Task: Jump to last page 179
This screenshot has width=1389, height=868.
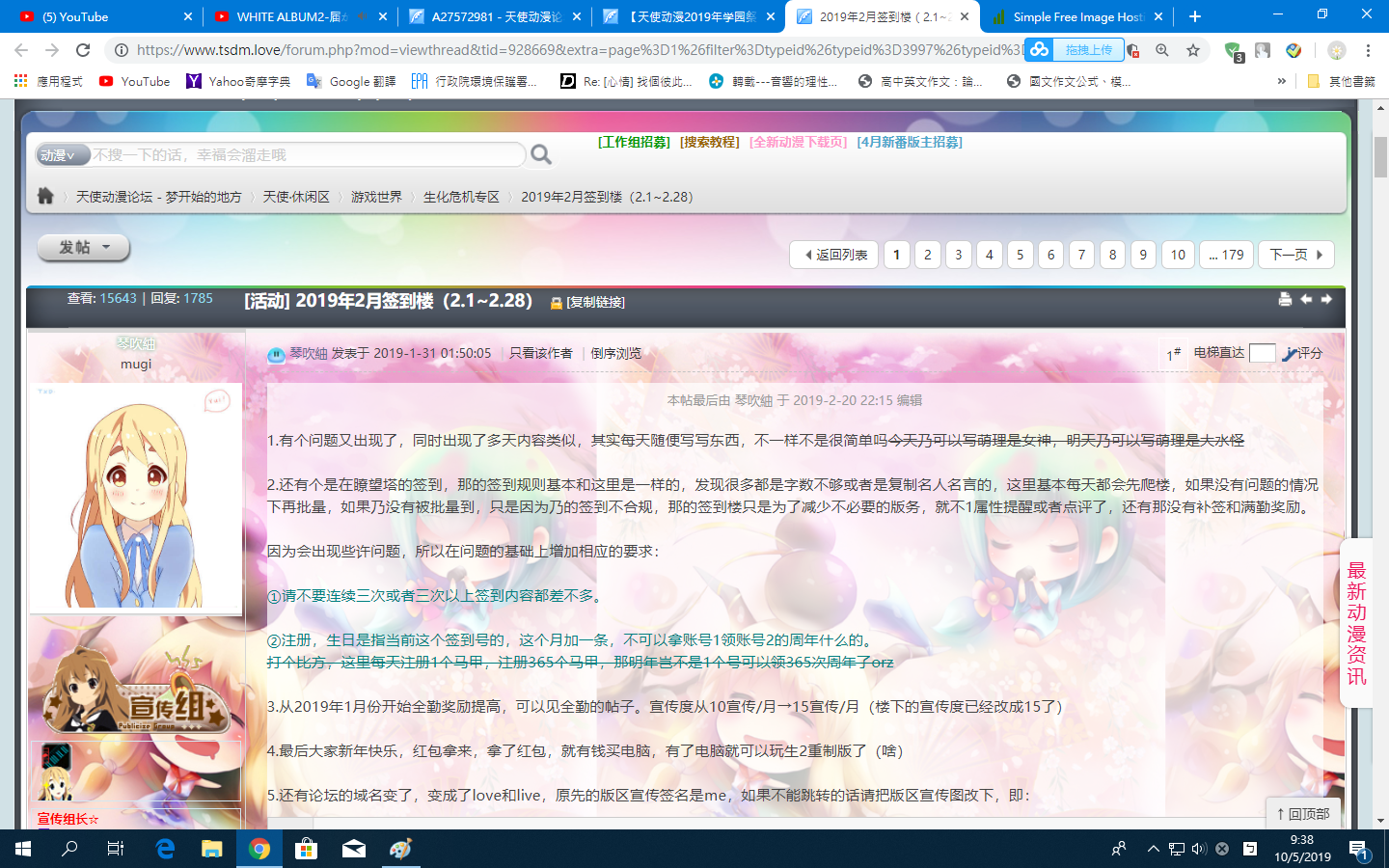Action: coord(1226,255)
